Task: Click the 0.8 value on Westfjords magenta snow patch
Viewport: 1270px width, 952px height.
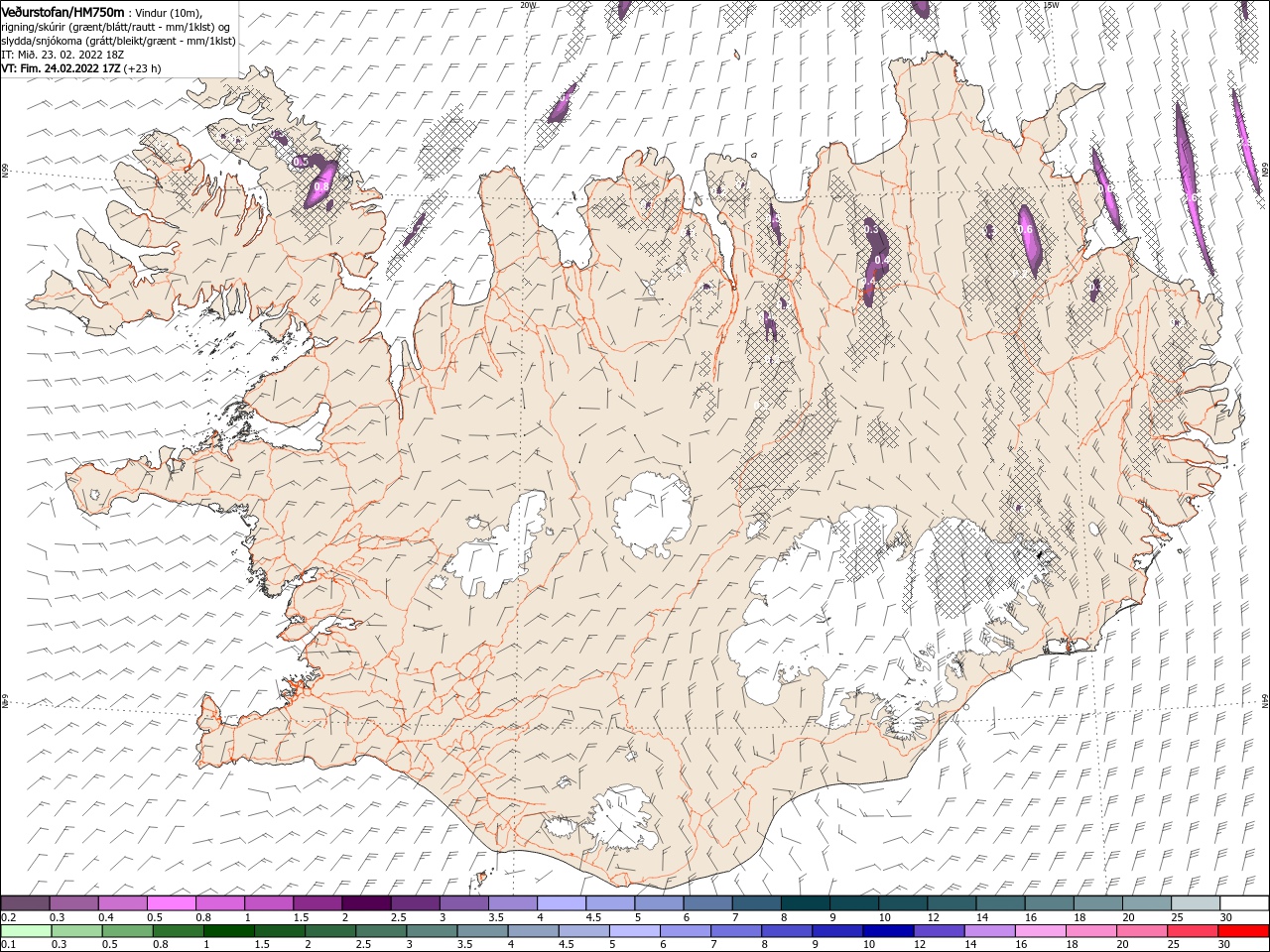Action: point(321,185)
